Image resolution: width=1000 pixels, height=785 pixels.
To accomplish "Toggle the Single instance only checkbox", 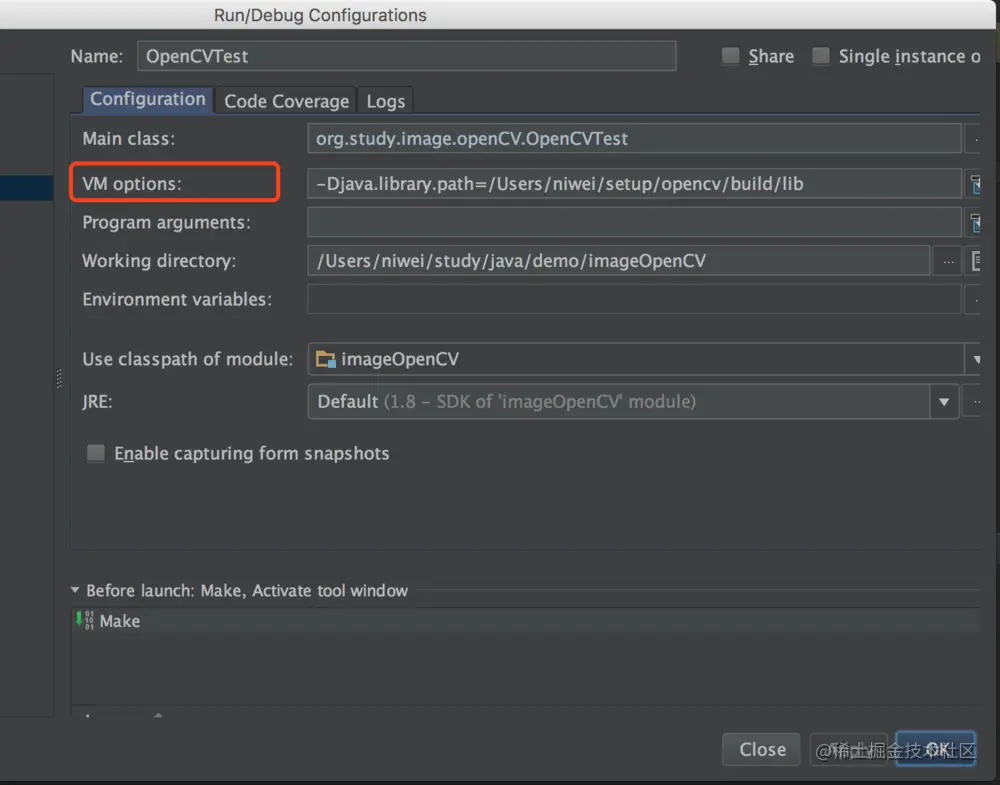I will point(821,56).
